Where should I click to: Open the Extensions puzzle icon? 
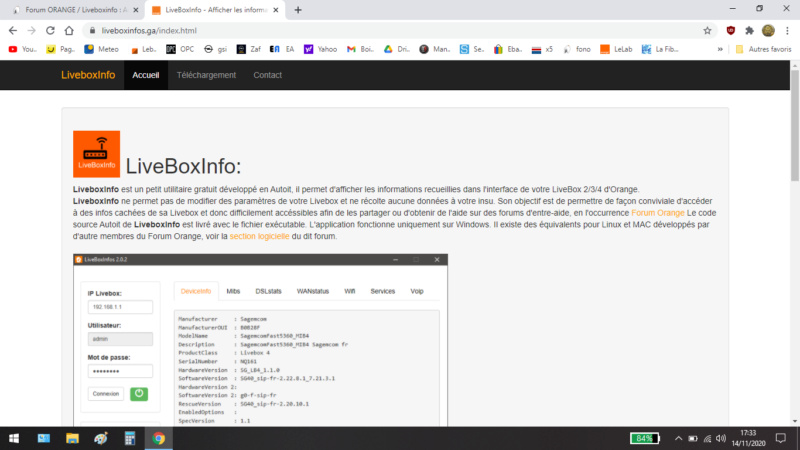[749, 31]
